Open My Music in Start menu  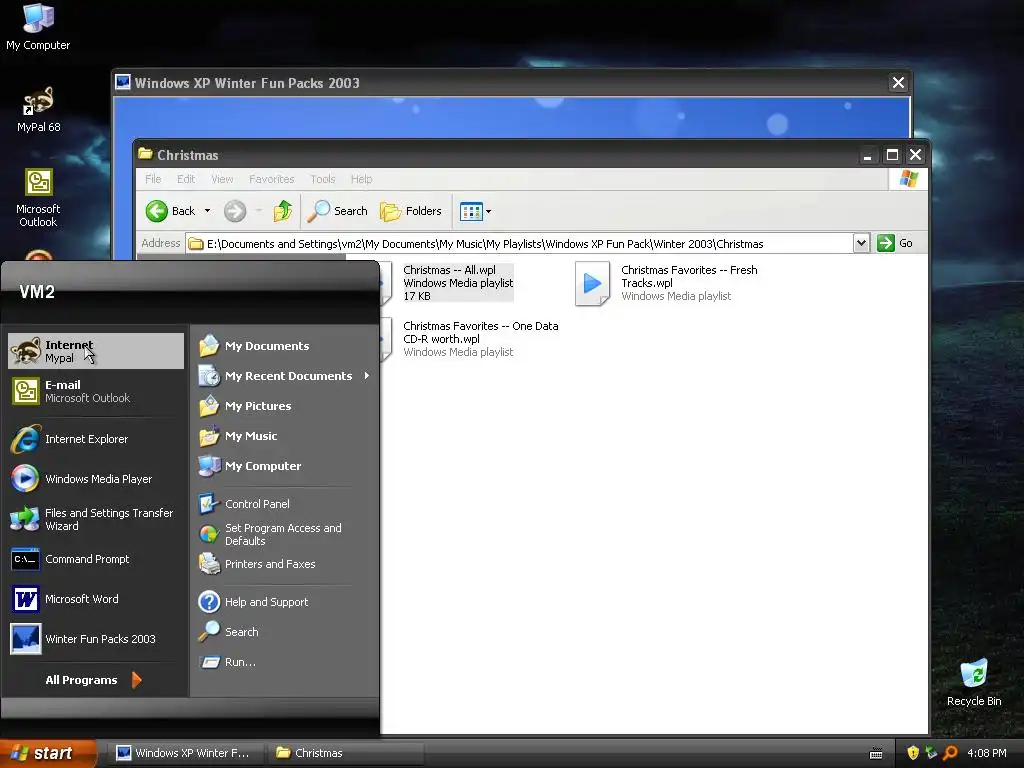285,436
